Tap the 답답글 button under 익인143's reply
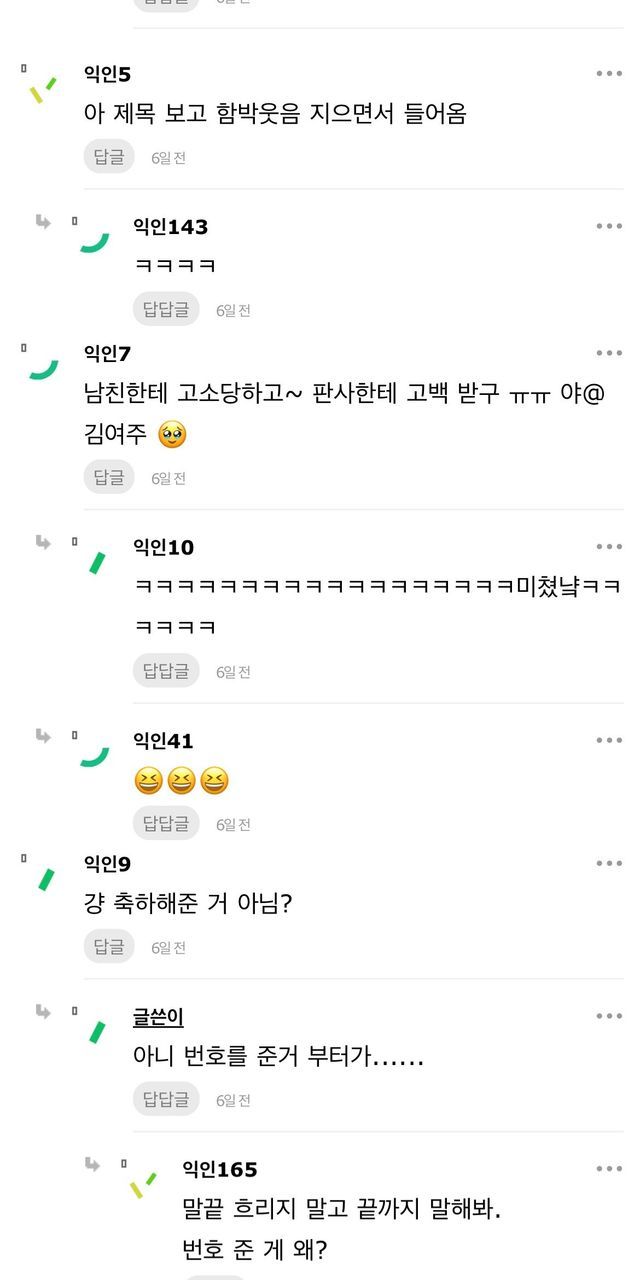 tap(166, 309)
